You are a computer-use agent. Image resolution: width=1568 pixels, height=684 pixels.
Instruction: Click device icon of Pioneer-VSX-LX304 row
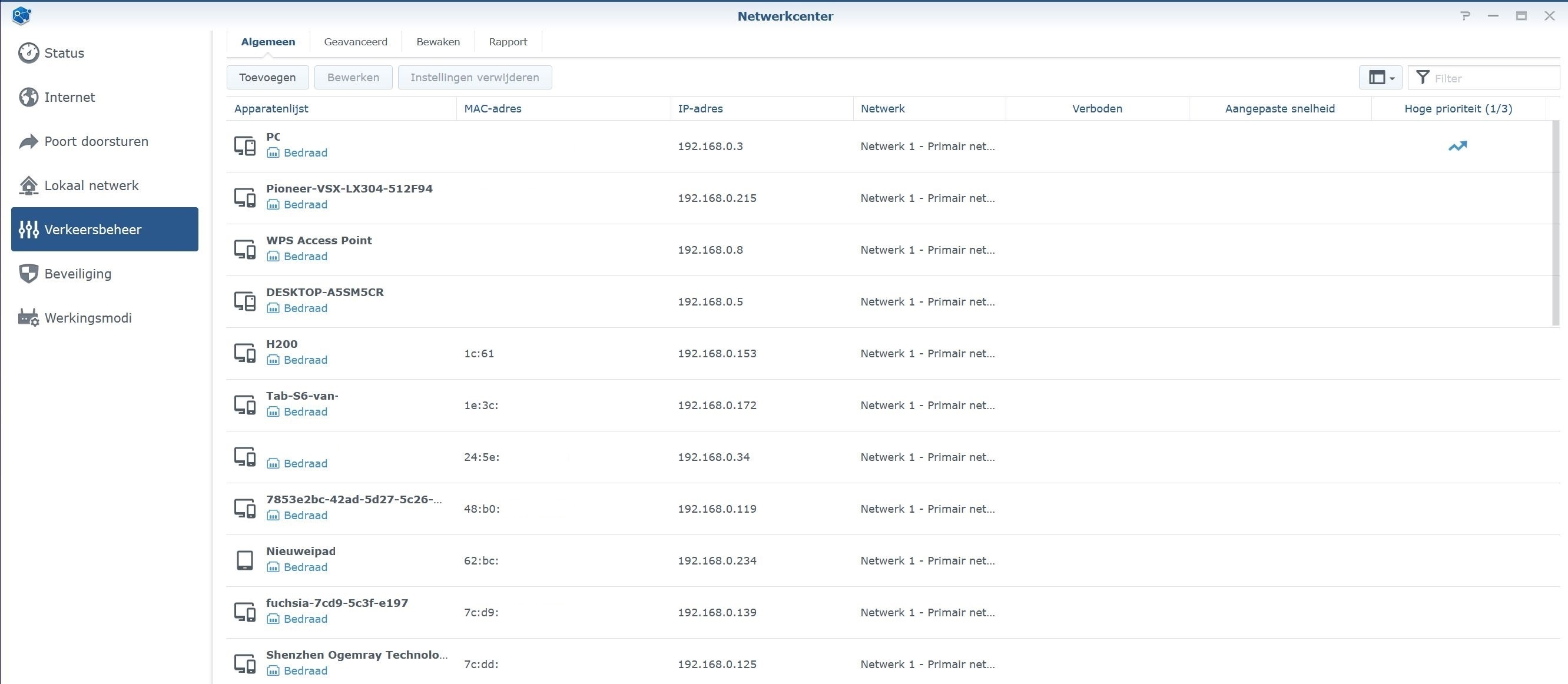tap(245, 198)
